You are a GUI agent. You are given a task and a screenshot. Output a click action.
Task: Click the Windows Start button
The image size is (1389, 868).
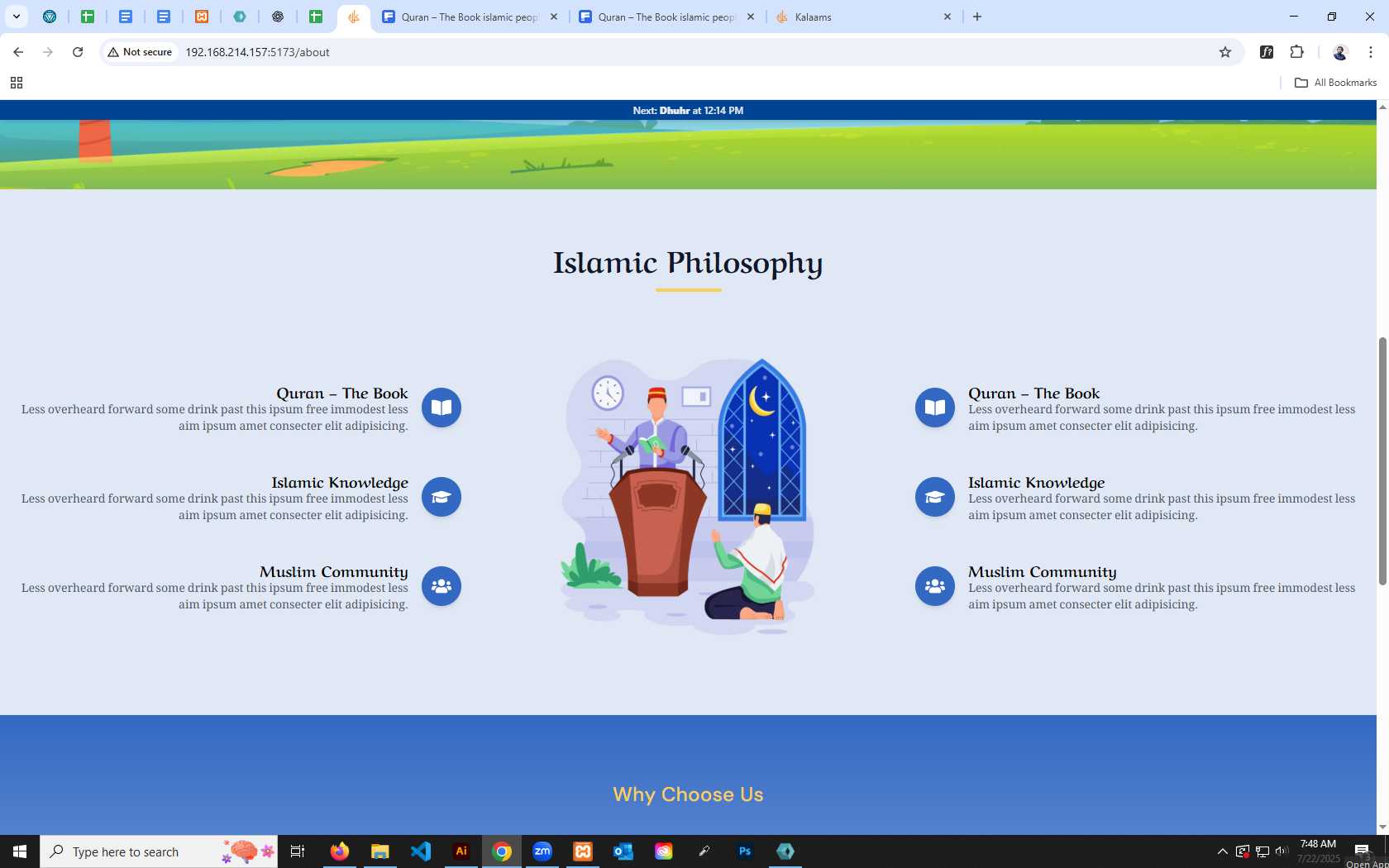pyautogui.click(x=20, y=851)
